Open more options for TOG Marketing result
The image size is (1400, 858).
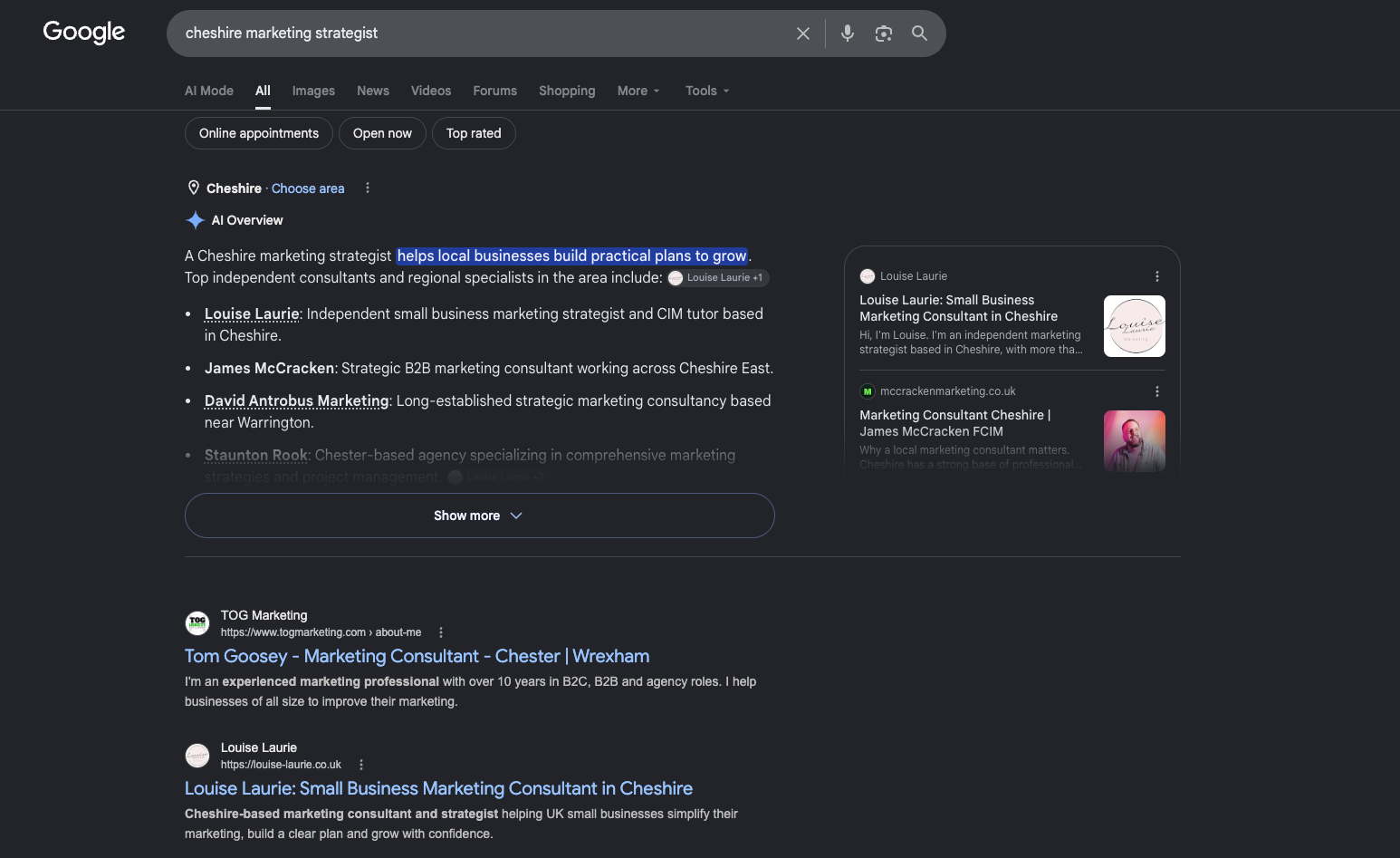coord(441,632)
